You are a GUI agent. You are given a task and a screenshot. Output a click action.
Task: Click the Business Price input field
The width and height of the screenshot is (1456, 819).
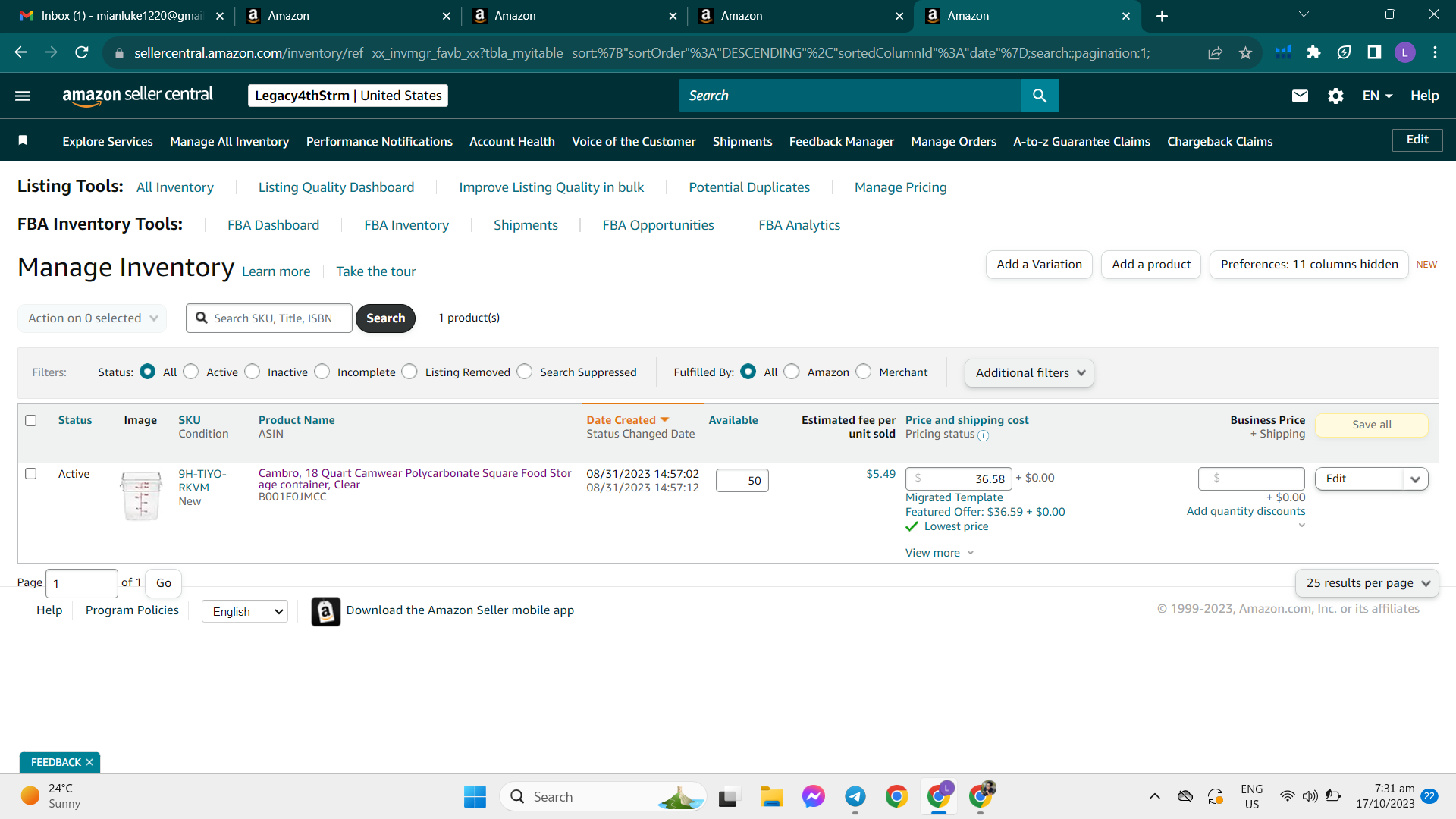1251,479
